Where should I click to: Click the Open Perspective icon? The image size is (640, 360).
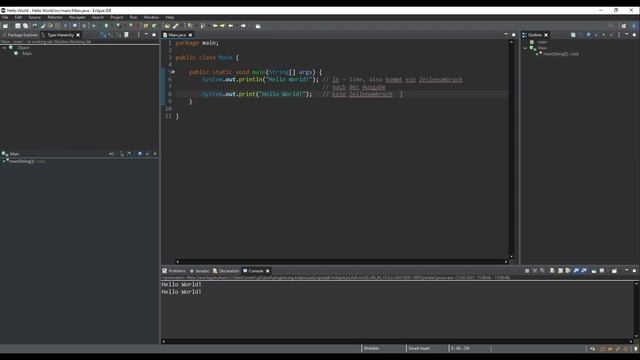tap(623, 26)
